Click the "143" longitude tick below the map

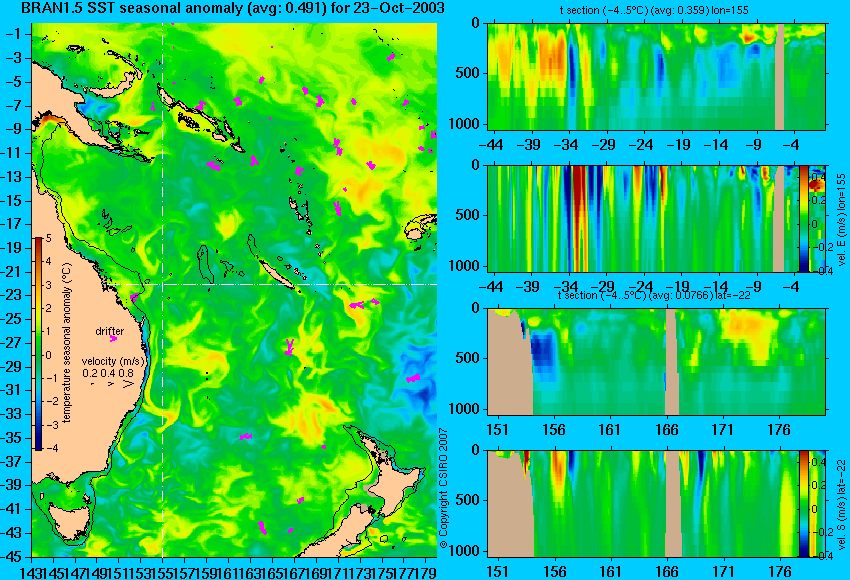30,572
